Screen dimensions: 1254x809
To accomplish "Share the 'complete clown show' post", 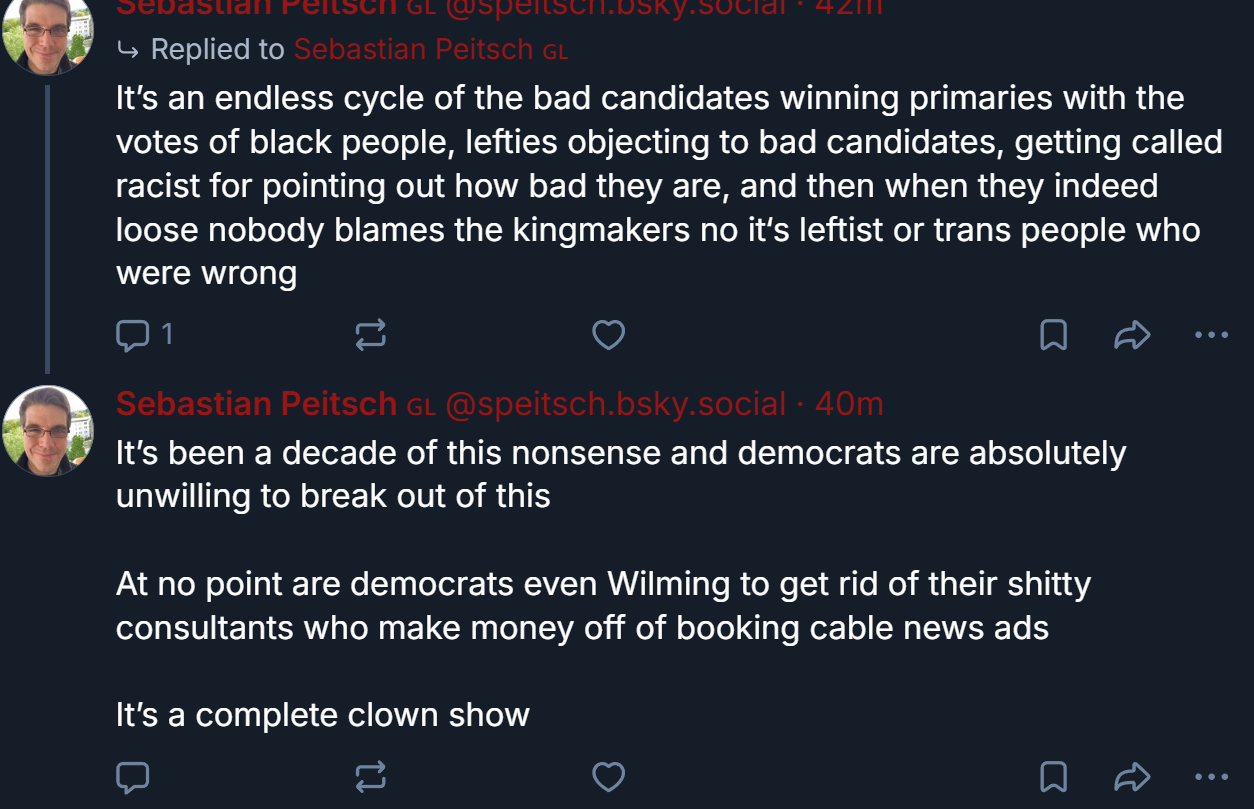I will (1132, 776).
